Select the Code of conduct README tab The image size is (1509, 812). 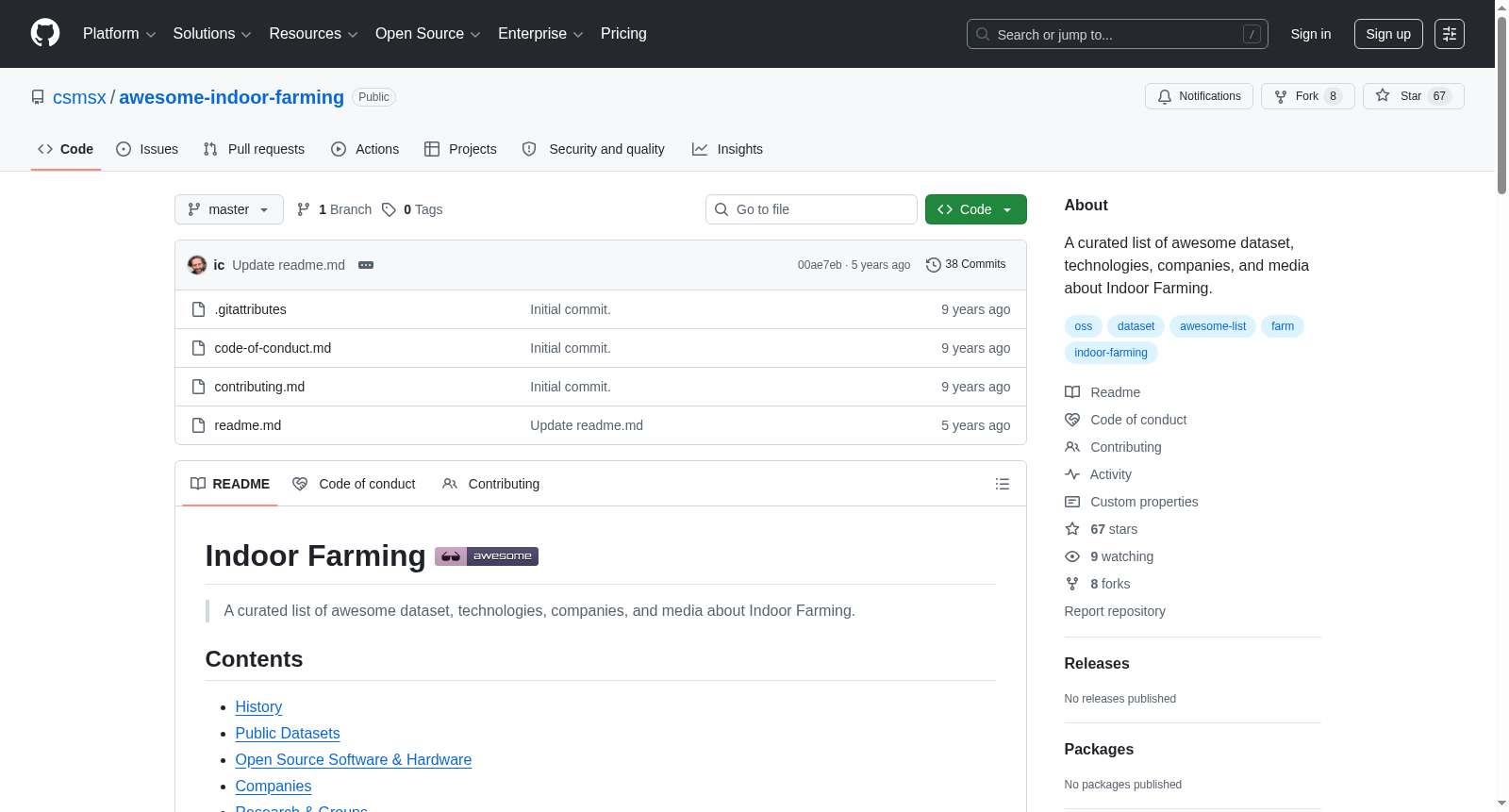(354, 484)
